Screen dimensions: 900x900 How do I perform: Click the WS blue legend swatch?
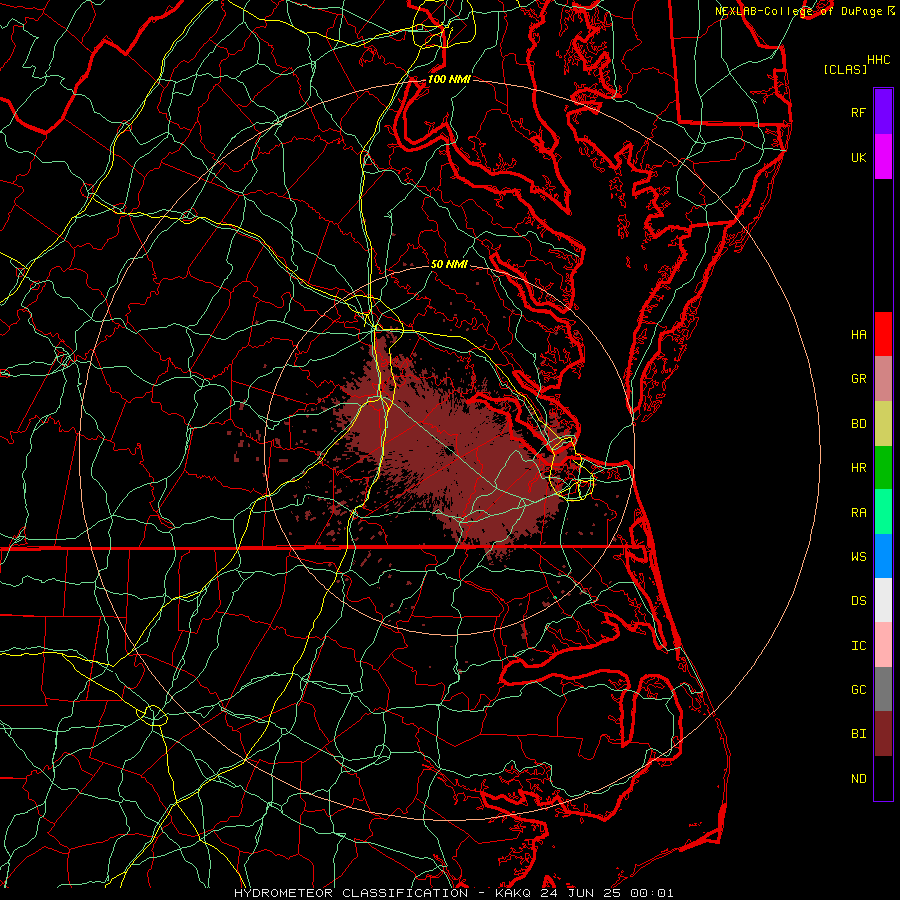point(883,556)
